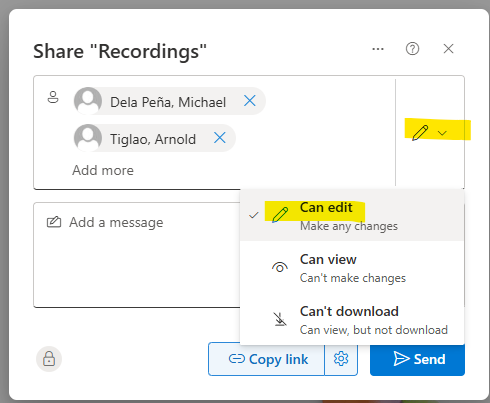The height and width of the screenshot is (403, 490).
Task: Close the Share Recordings dialog
Action: click(448, 49)
